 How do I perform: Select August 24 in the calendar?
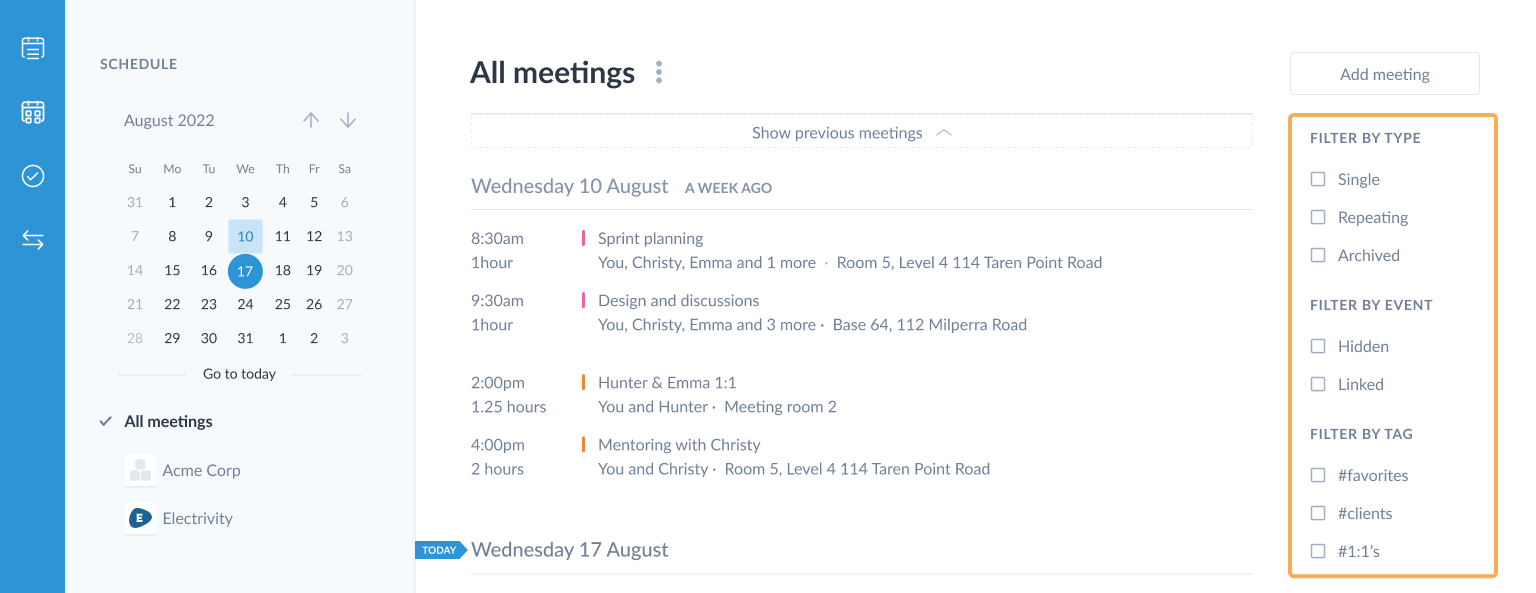245,304
